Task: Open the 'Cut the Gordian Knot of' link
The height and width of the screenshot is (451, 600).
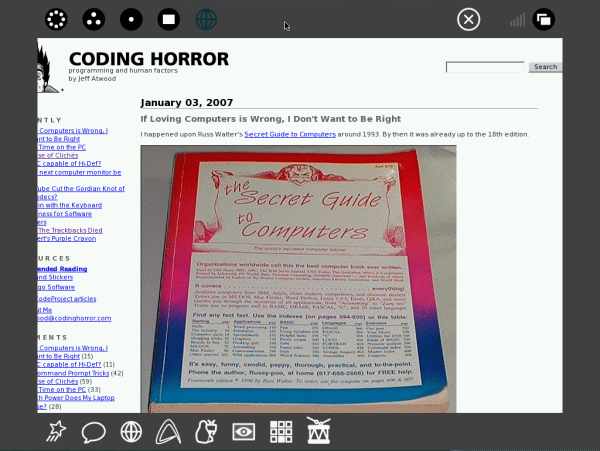Action: (81, 189)
